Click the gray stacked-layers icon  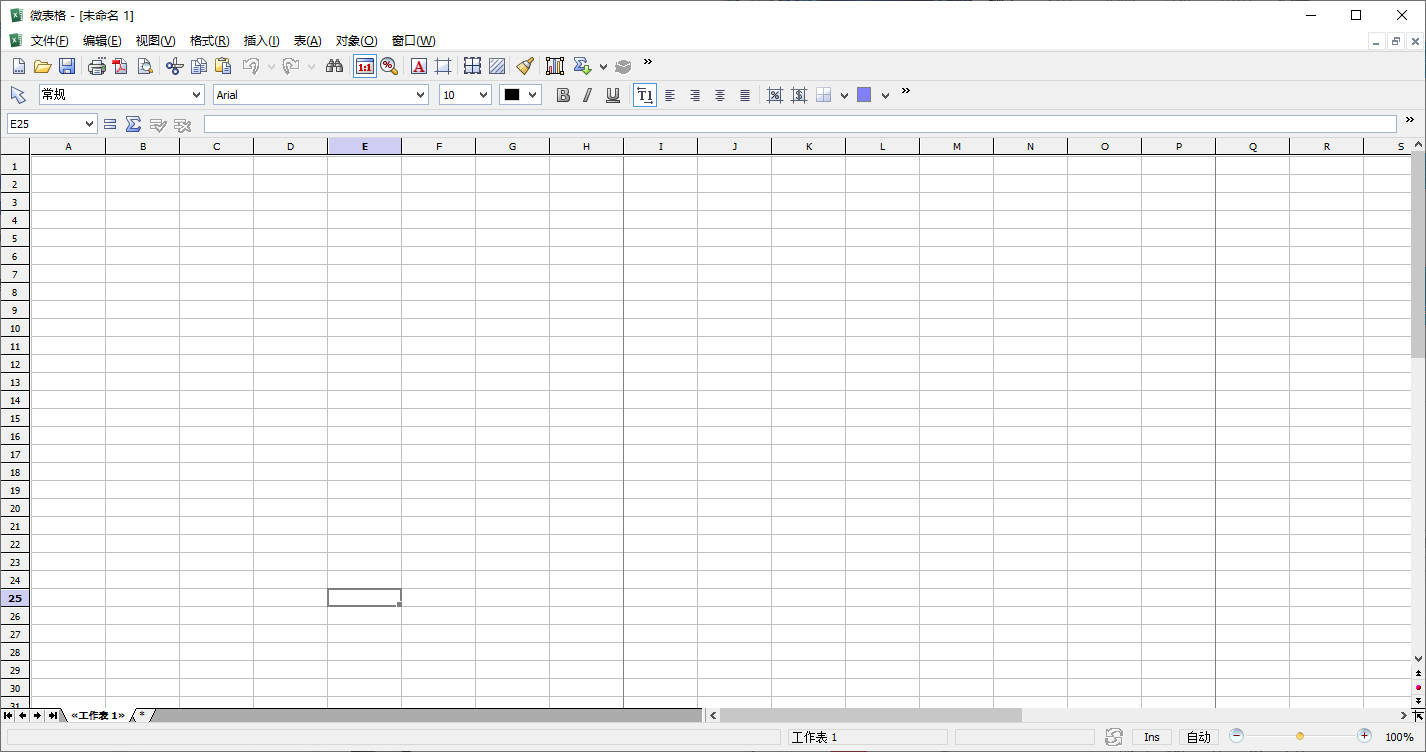pyautogui.click(x=623, y=67)
